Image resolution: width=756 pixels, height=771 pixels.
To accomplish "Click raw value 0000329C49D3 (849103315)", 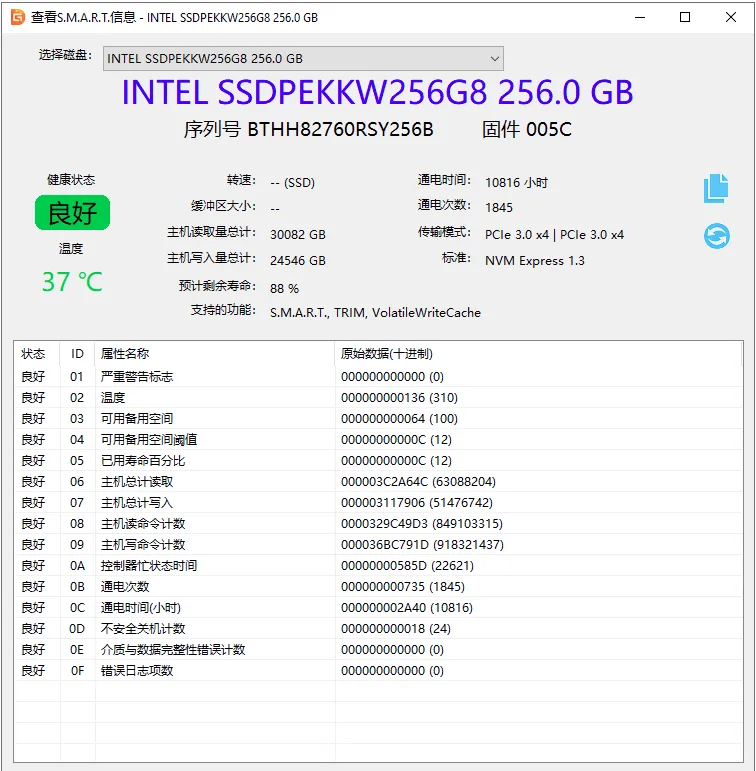I will [422, 524].
